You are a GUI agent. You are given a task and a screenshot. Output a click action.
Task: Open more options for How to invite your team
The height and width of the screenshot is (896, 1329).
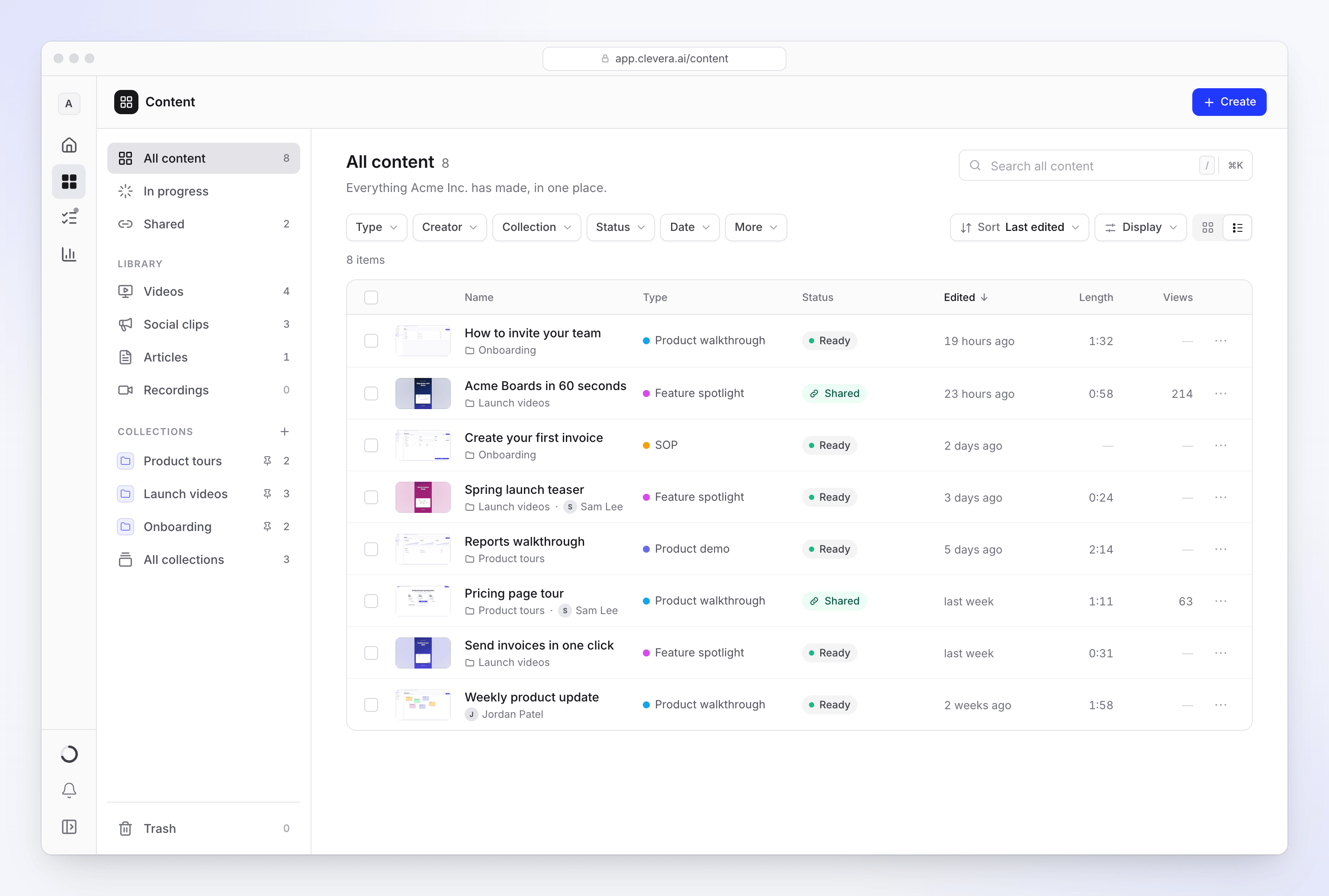coord(1221,341)
